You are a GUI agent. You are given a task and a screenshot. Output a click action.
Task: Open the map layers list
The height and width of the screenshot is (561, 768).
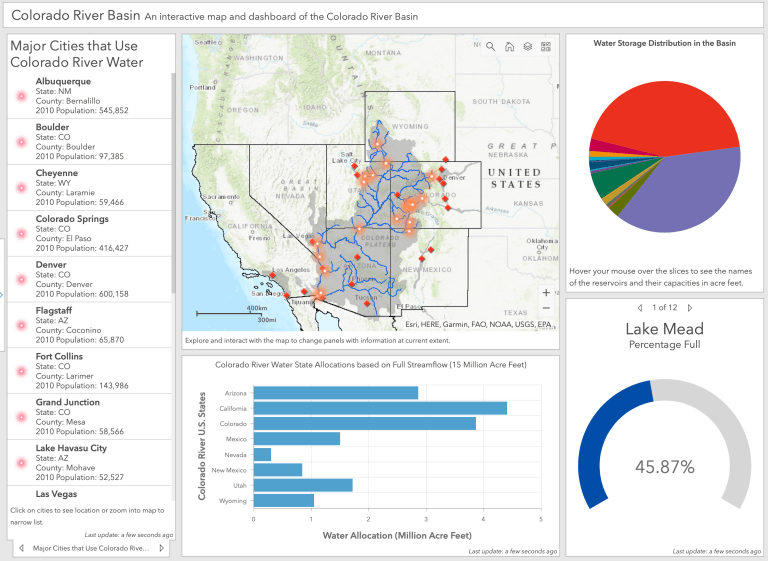(x=527, y=46)
